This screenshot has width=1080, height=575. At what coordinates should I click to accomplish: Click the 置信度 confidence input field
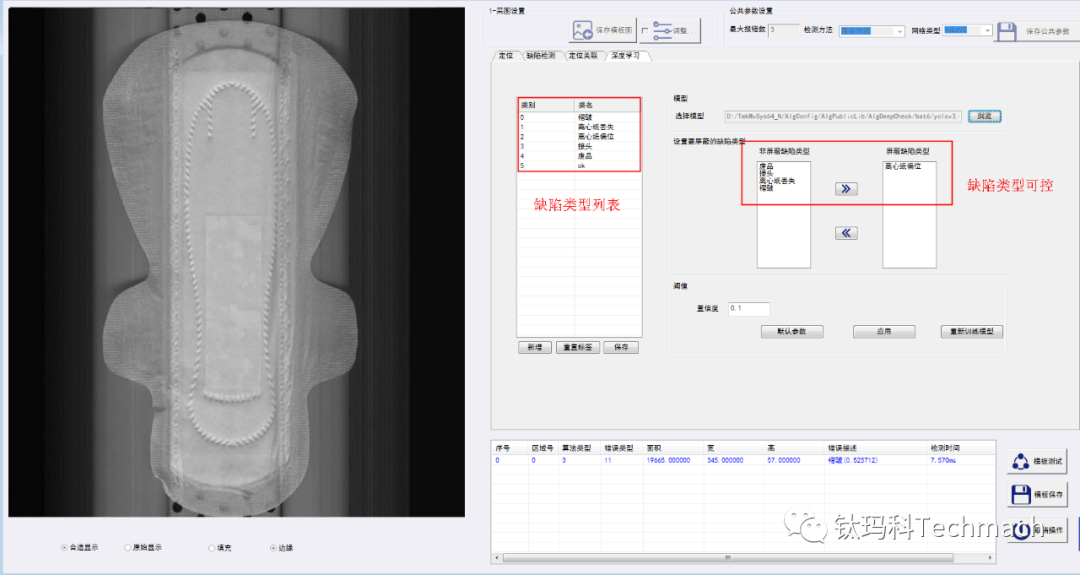point(748,309)
